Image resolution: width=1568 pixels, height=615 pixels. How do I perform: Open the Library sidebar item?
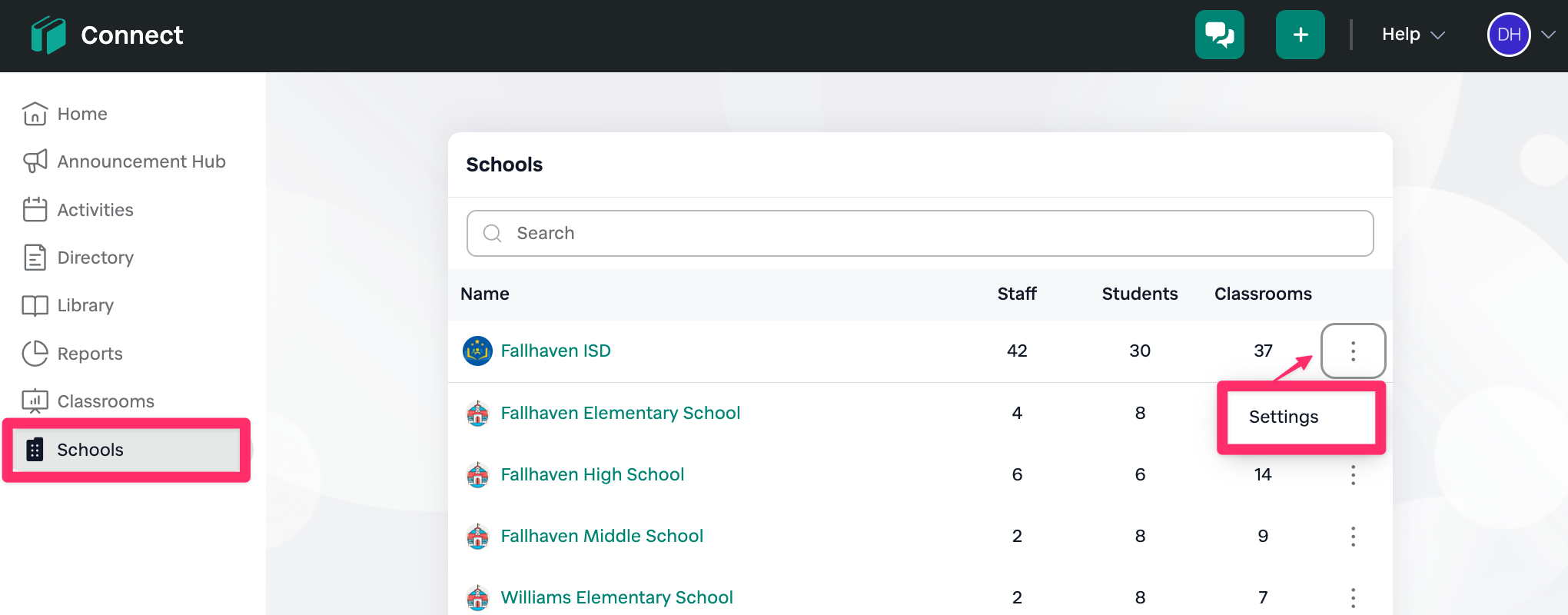pos(85,305)
